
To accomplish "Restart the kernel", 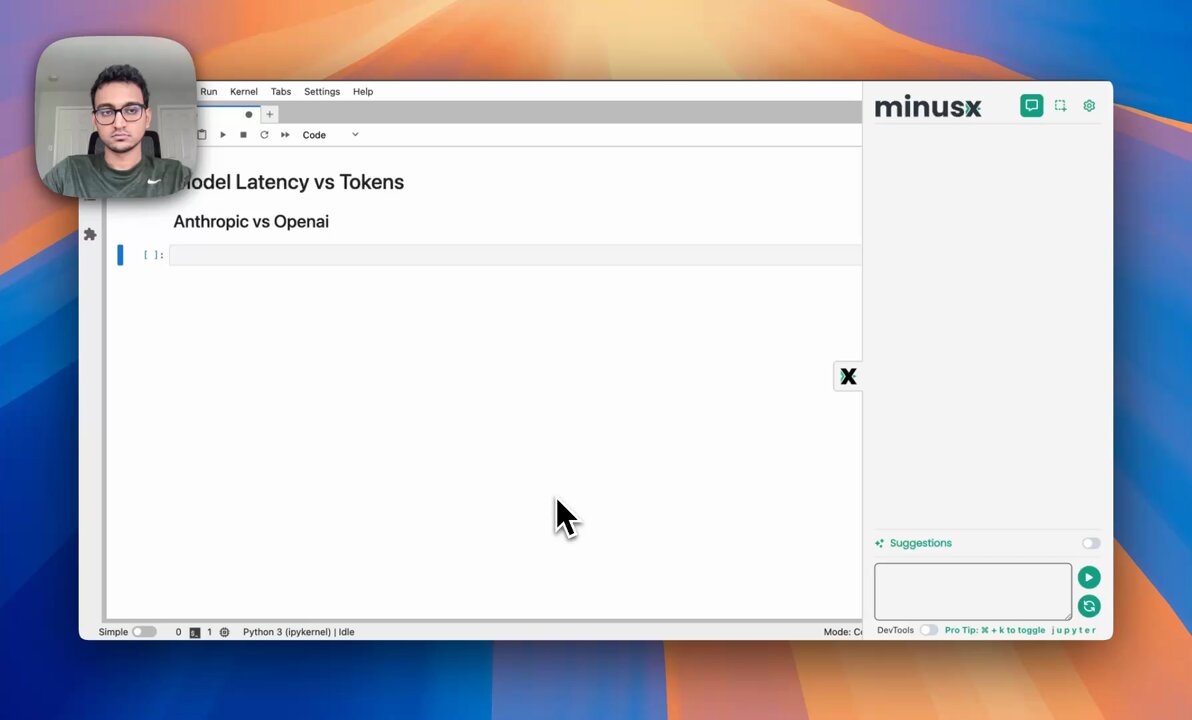I will 264,135.
